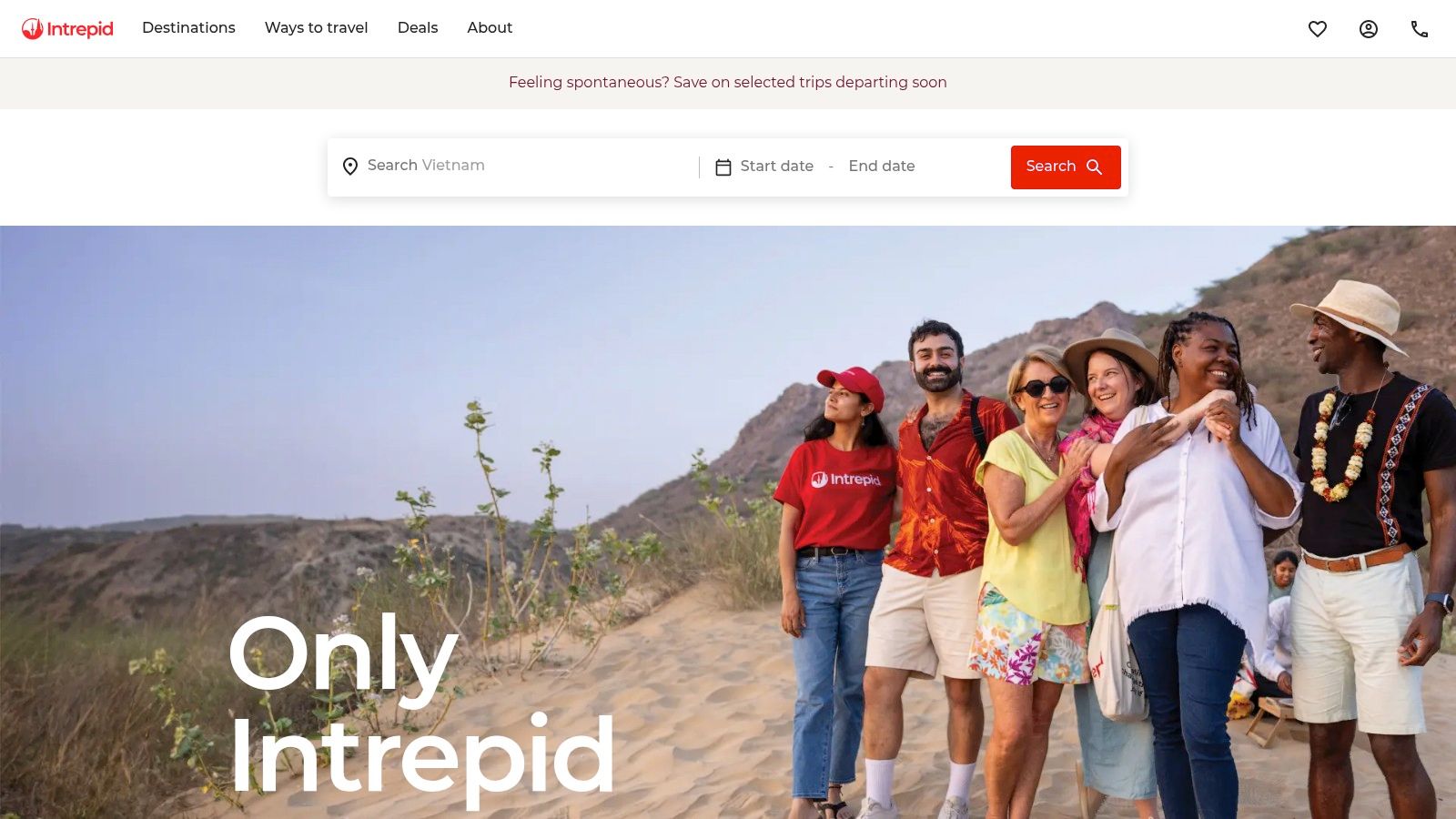Open the account profile icon
This screenshot has height=819, width=1456.
1369,29
